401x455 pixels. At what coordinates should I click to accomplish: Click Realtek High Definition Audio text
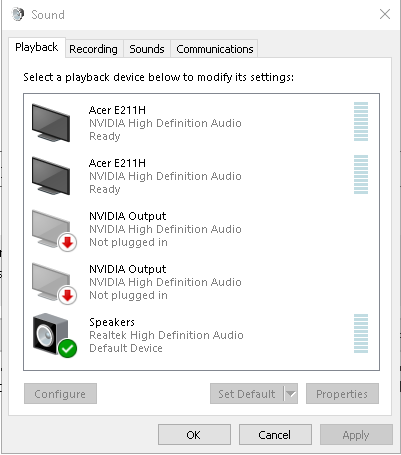[166, 335]
